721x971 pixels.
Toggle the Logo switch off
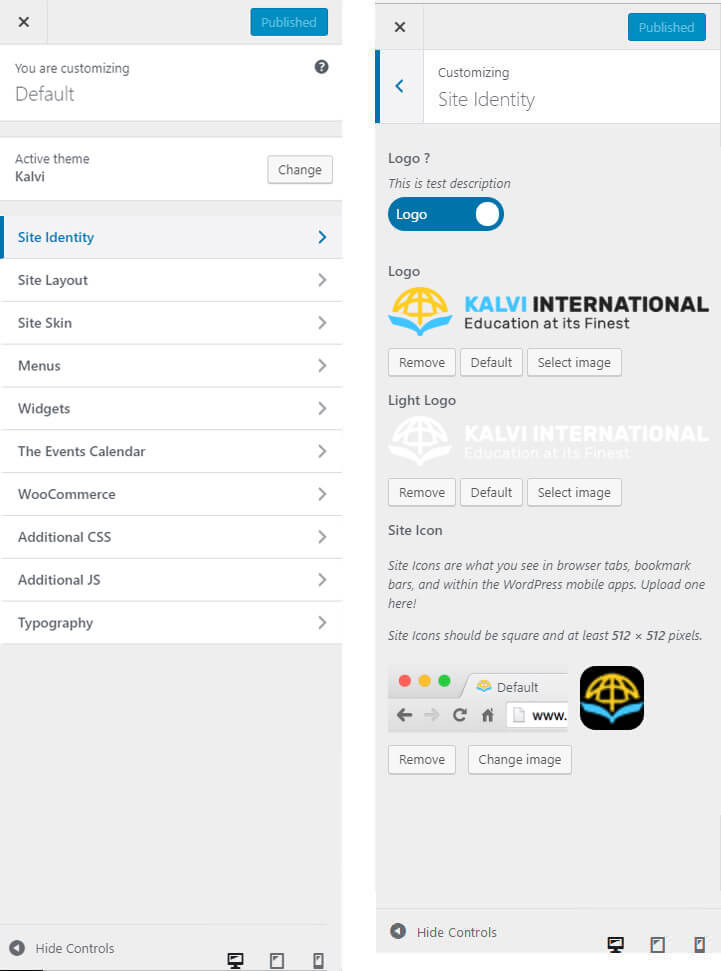click(x=446, y=214)
